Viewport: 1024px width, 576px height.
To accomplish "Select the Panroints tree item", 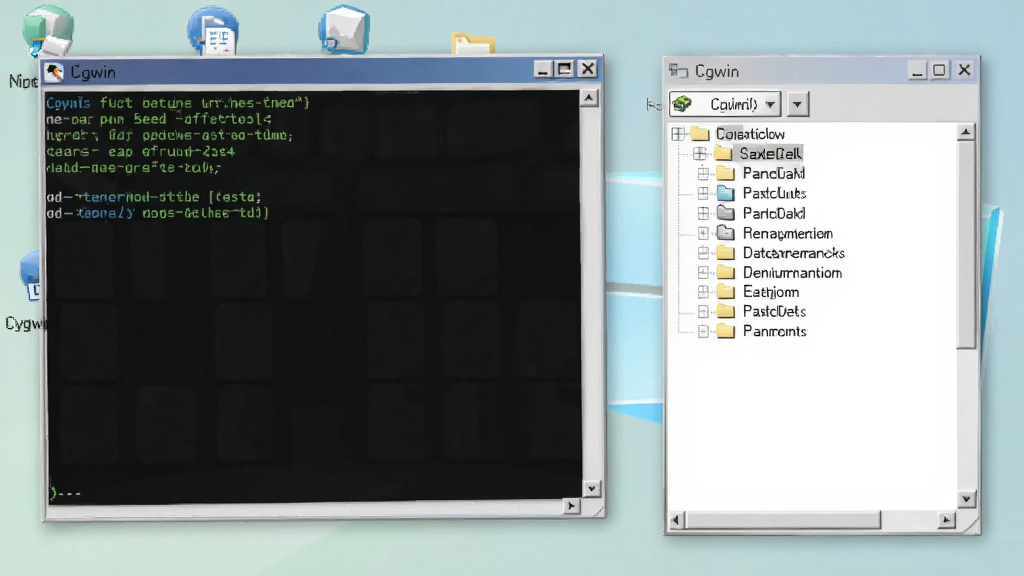I will pos(775,331).
